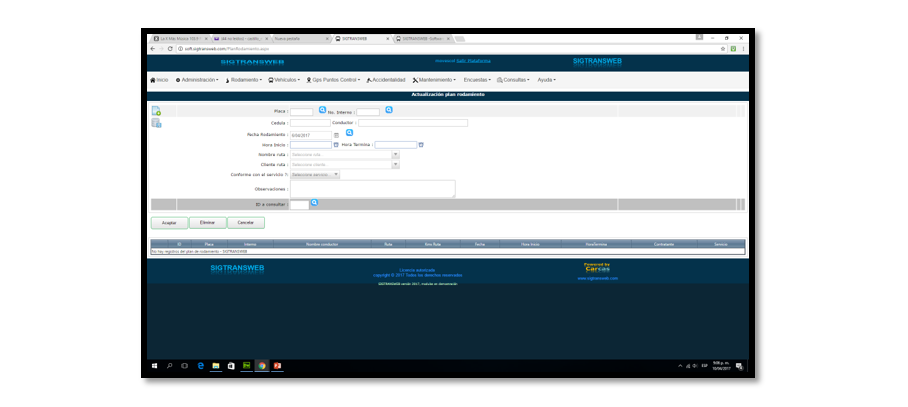Click the Kms Ruta column header

(x=433, y=244)
